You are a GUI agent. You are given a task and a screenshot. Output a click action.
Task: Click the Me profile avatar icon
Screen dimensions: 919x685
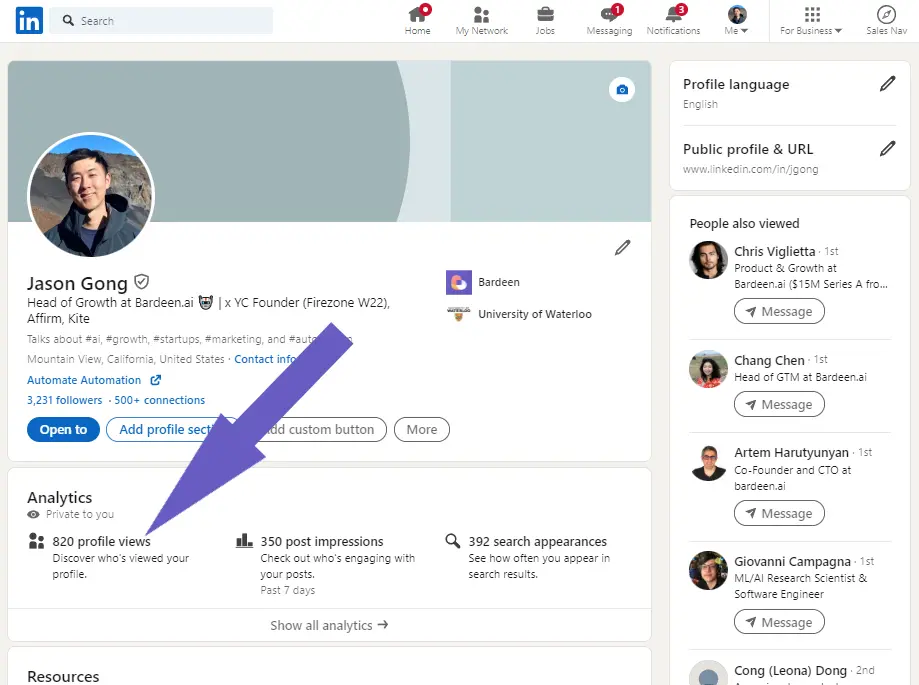[x=737, y=14]
